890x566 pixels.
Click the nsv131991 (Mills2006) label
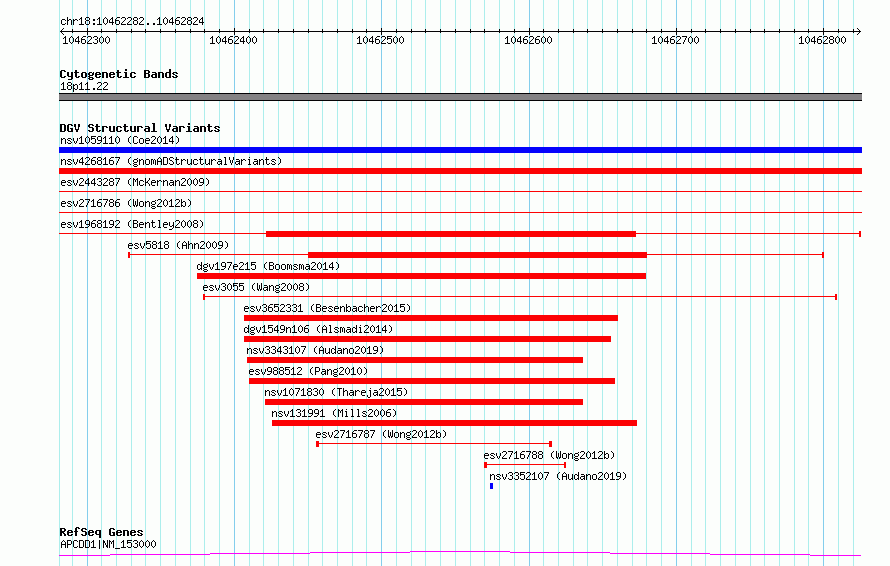(334, 413)
